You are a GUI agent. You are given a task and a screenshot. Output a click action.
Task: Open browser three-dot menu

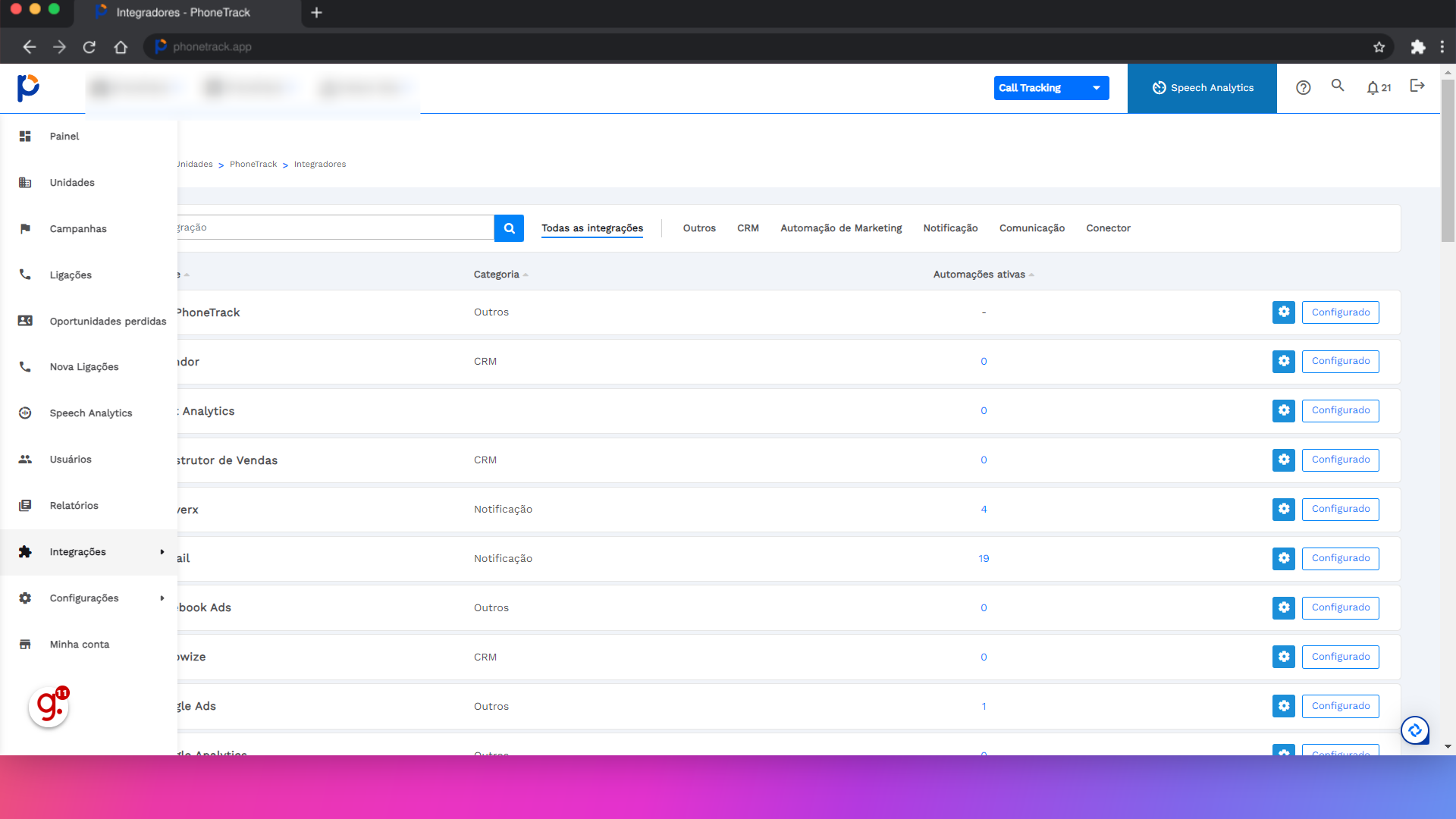[x=1442, y=47]
